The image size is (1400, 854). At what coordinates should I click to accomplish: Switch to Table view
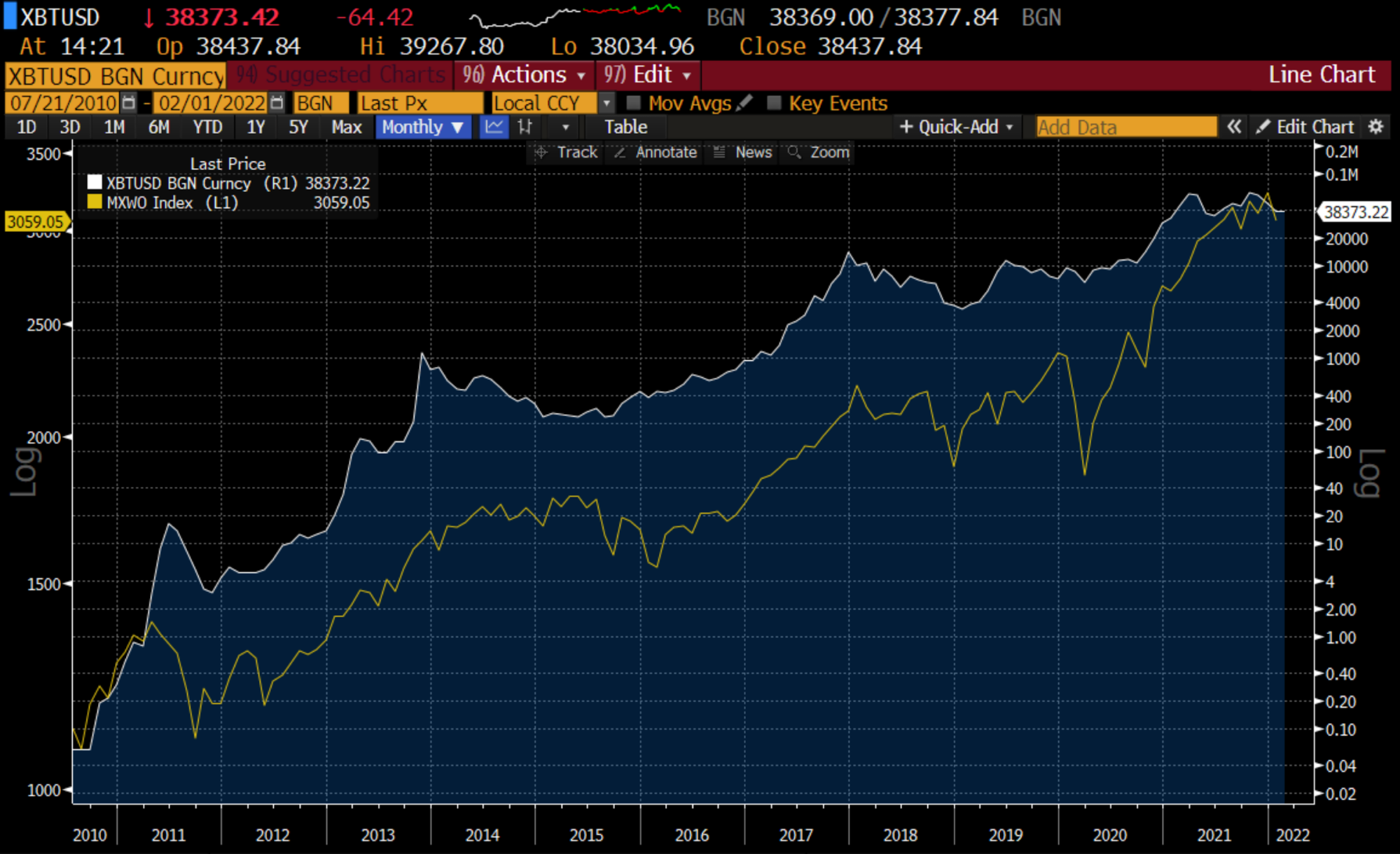click(x=625, y=127)
